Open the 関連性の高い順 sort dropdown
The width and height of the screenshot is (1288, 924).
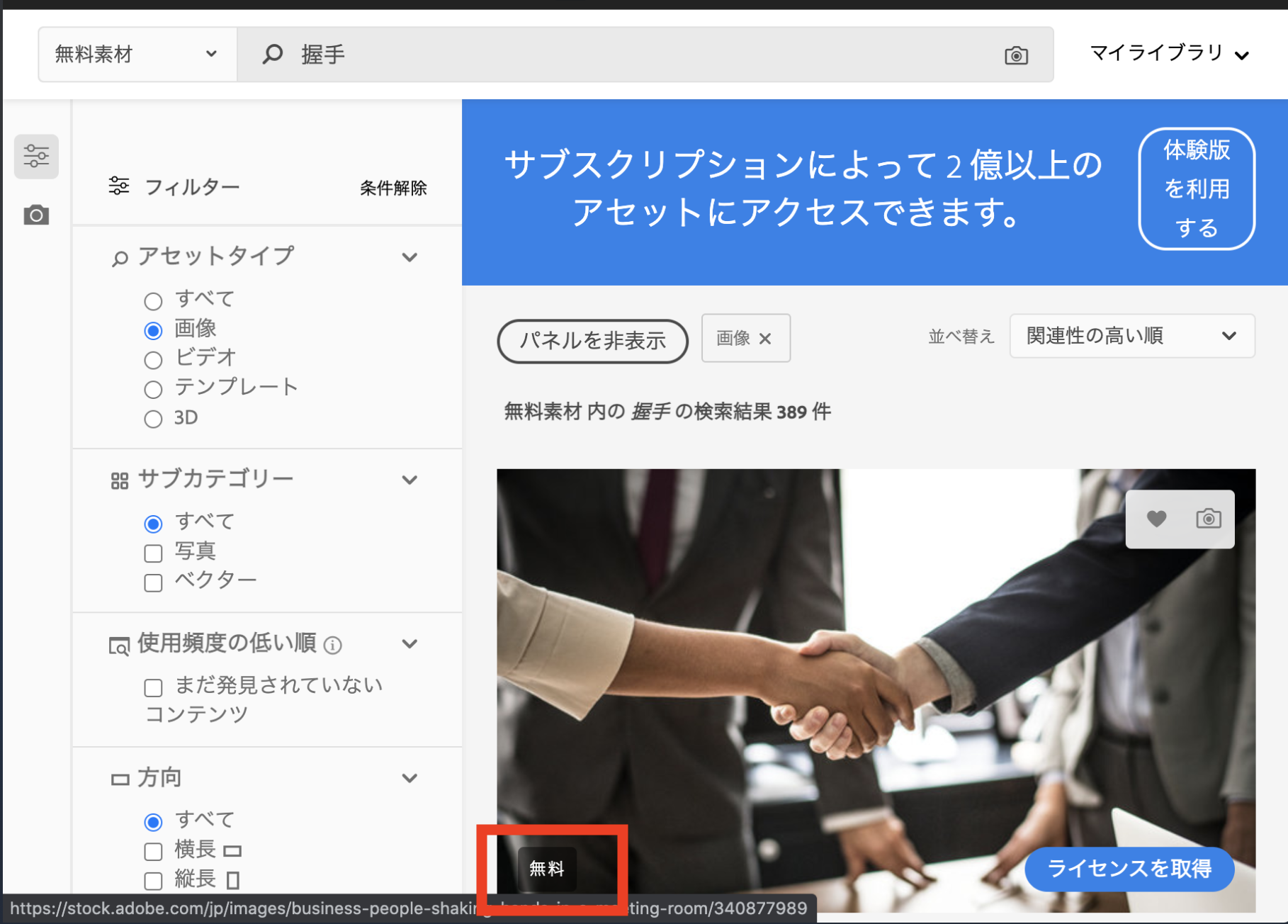click(1132, 336)
